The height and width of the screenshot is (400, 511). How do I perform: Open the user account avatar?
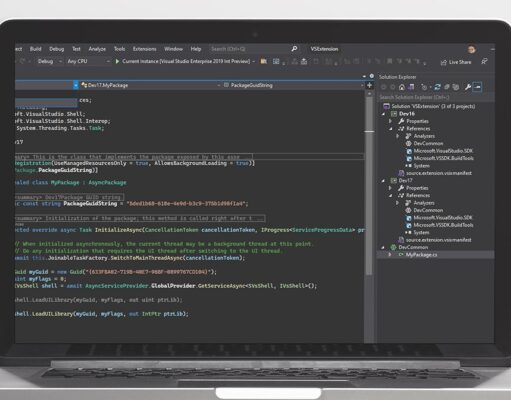471,50
